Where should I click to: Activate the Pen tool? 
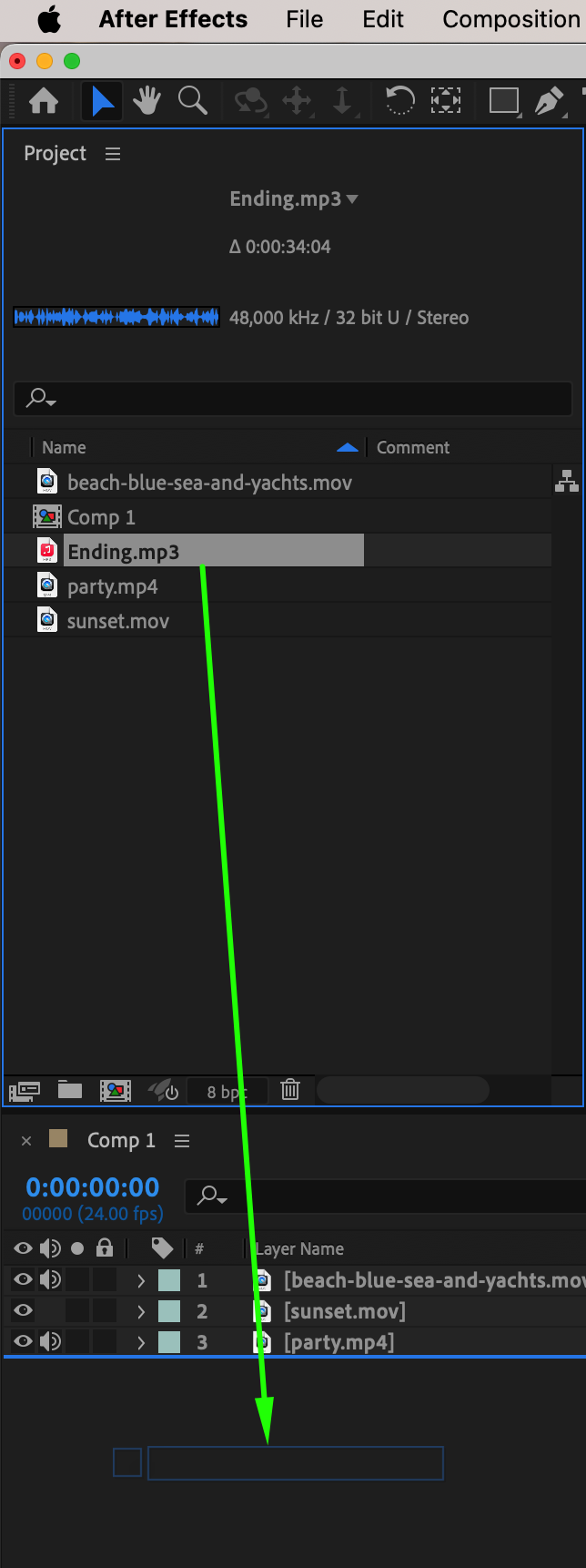(549, 100)
